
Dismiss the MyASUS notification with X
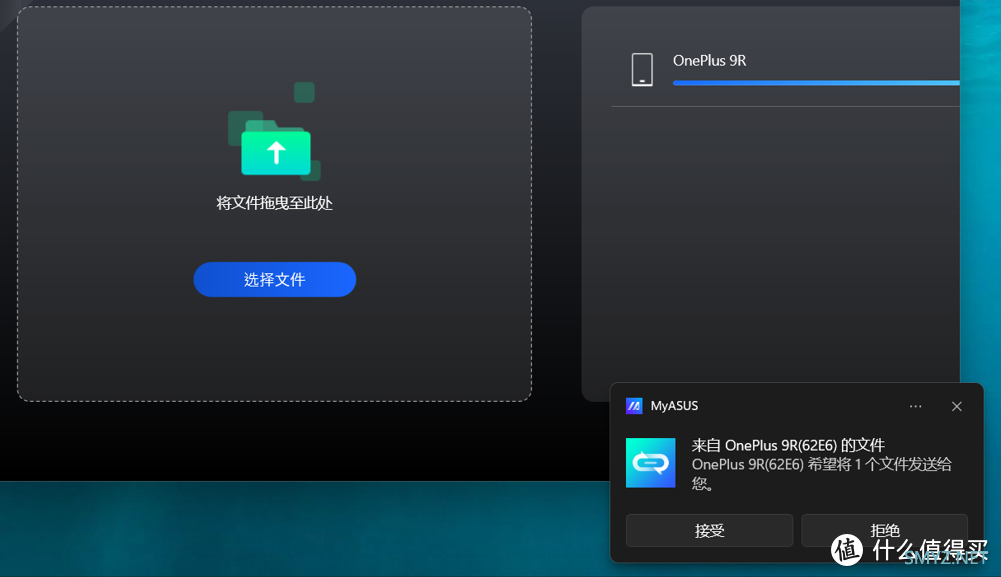click(x=956, y=407)
